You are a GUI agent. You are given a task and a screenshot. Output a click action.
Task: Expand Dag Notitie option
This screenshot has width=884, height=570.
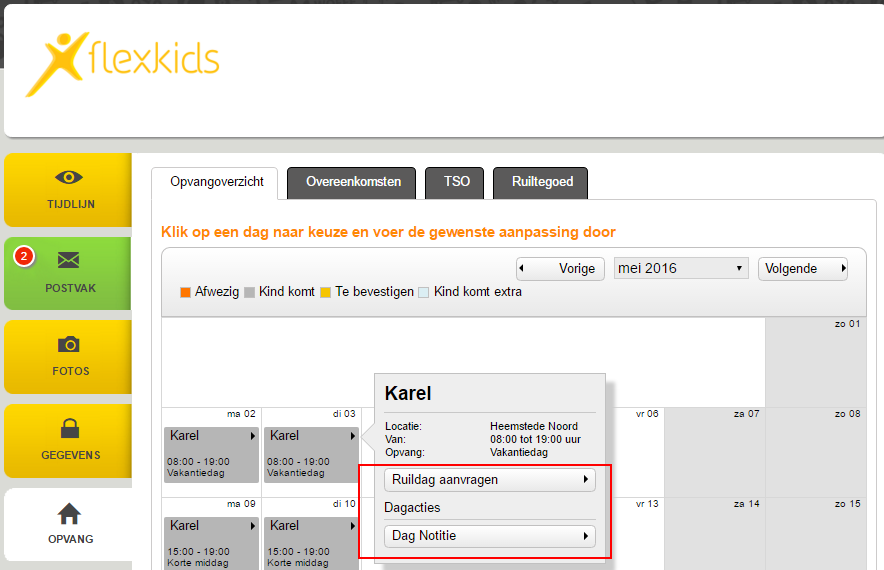489,537
